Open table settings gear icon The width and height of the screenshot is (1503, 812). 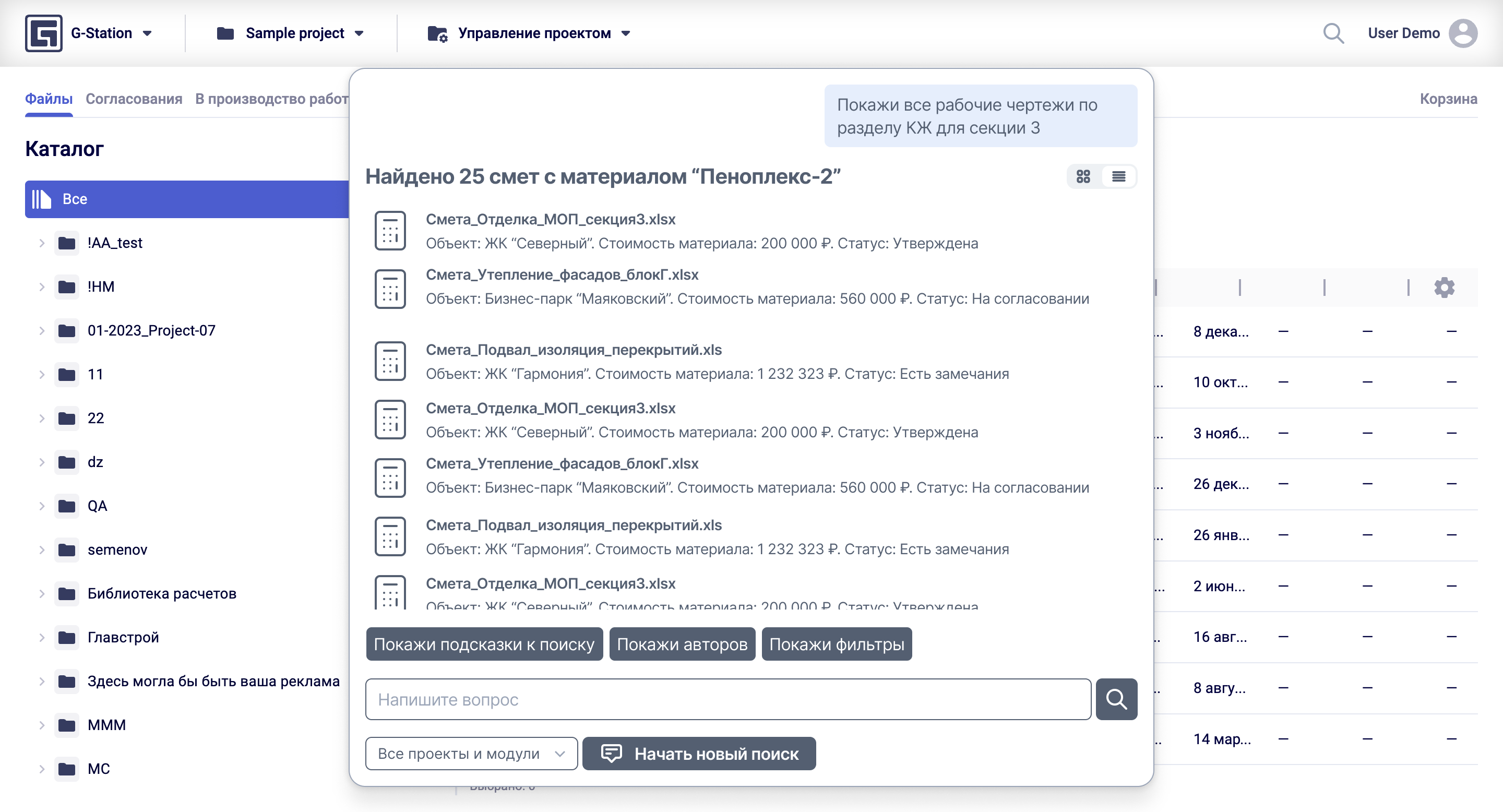1444,288
